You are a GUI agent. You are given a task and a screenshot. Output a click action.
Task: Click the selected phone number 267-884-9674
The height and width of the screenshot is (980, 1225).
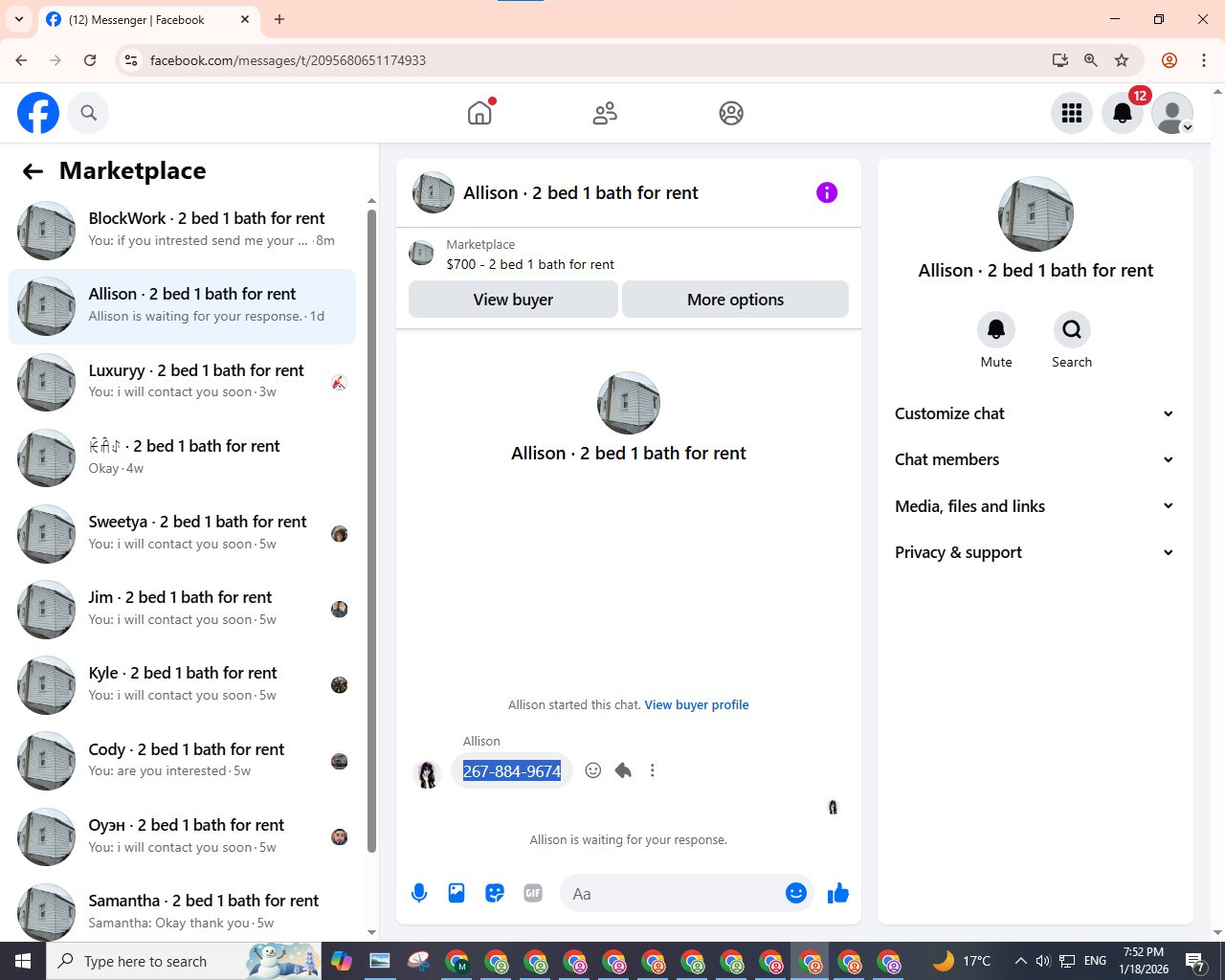pyautogui.click(x=512, y=771)
